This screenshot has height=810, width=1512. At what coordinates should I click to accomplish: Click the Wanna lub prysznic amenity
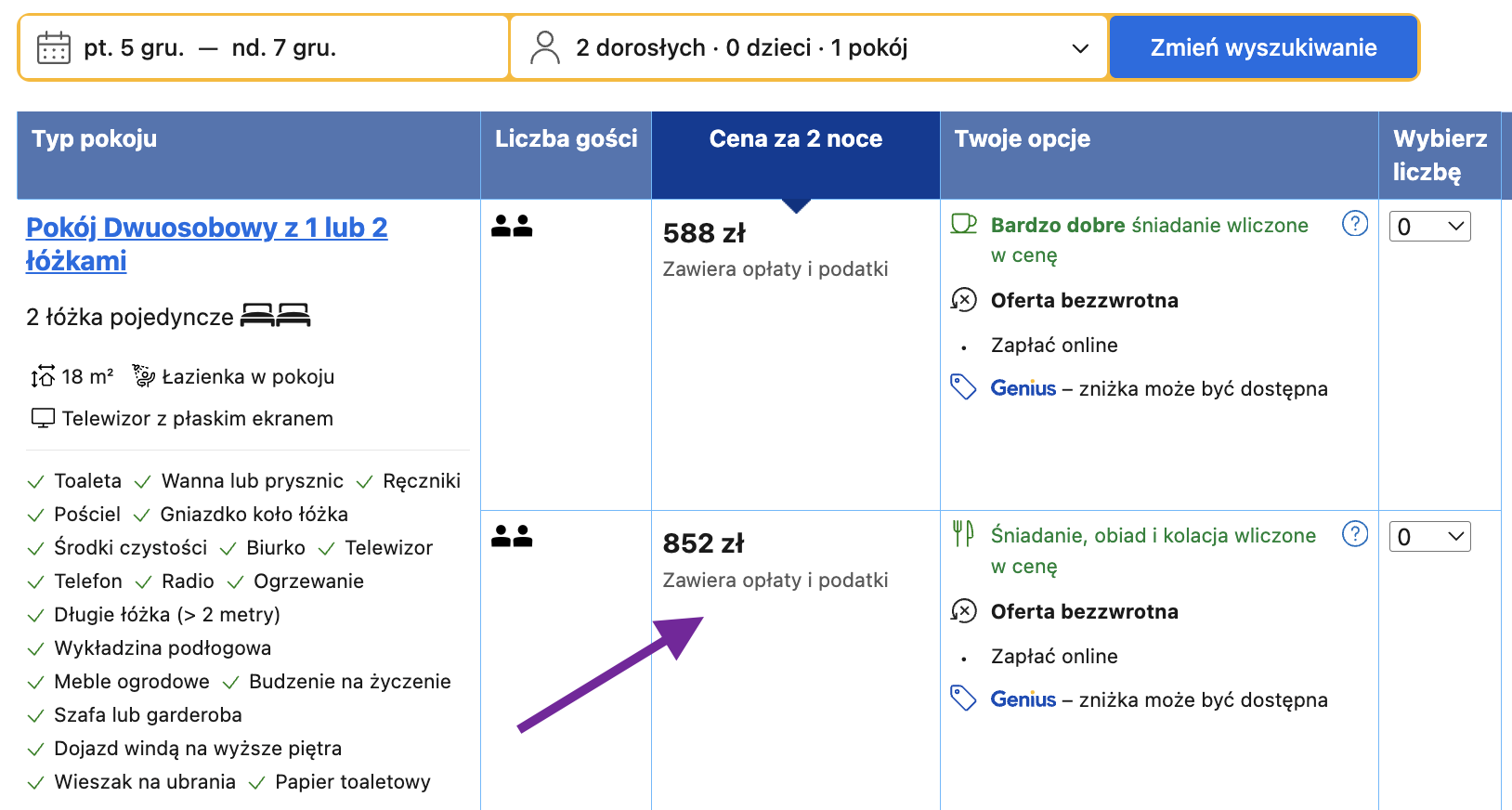click(x=253, y=480)
